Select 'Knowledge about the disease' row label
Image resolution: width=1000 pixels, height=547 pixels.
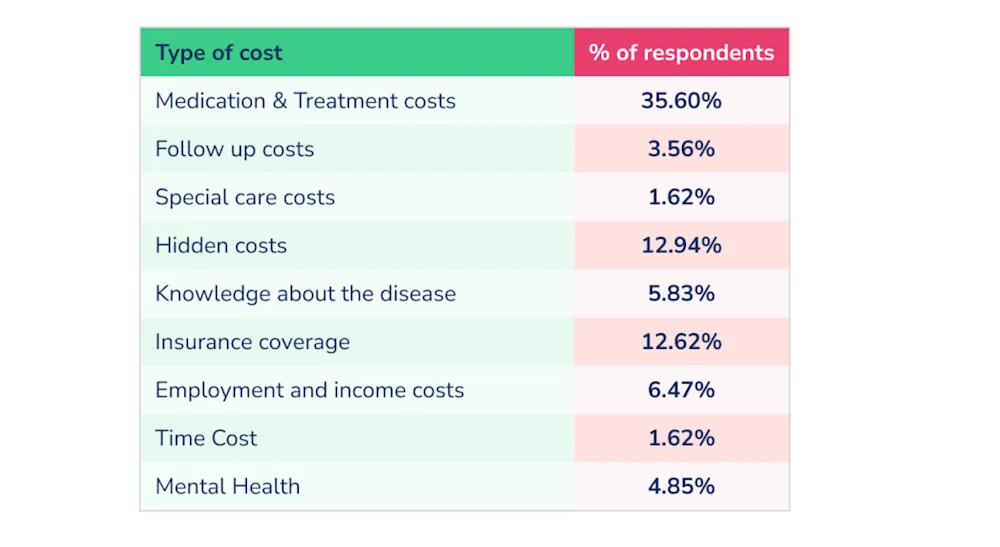coord(305,294)
